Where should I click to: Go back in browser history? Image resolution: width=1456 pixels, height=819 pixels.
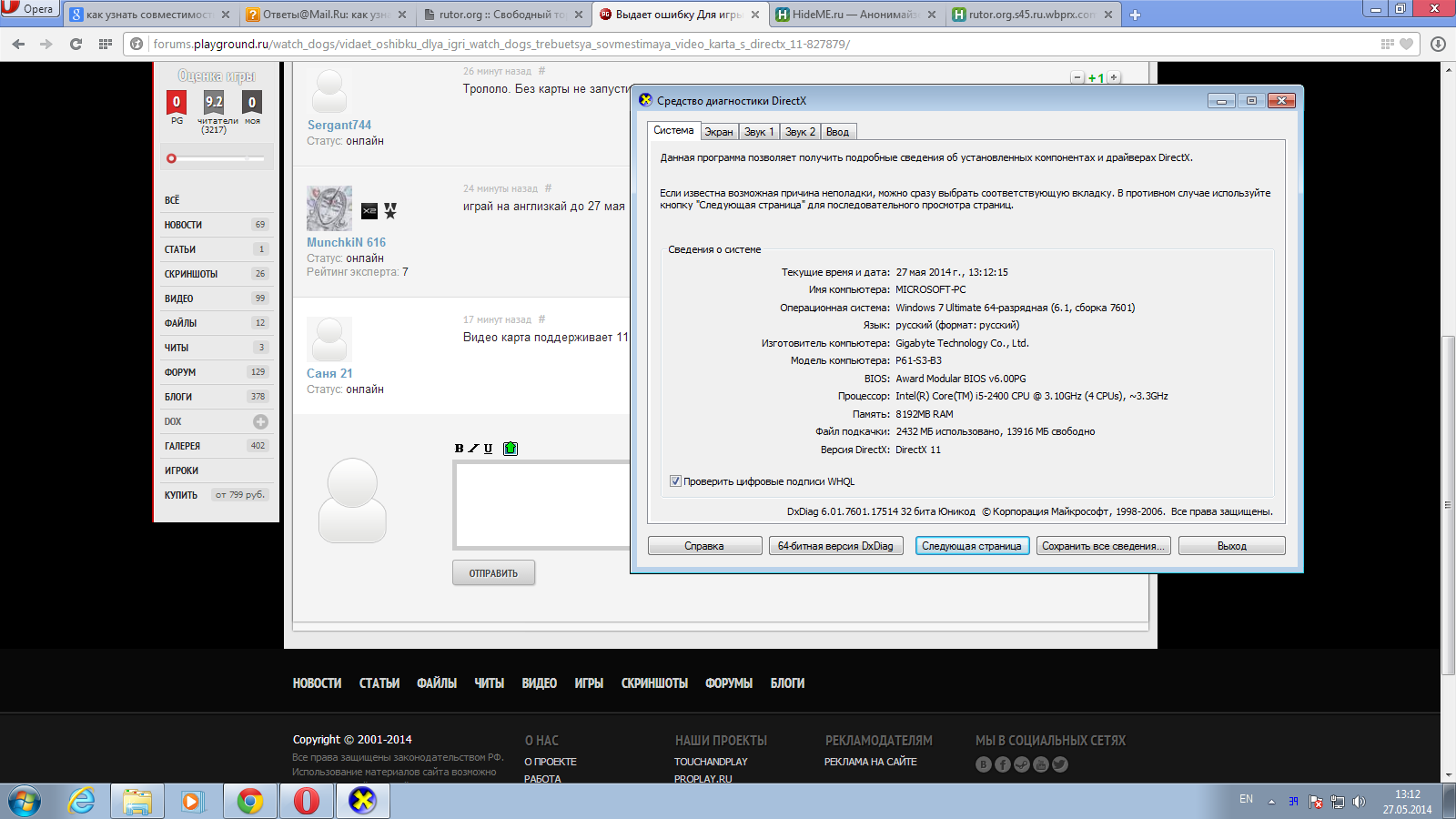point(19,44)
